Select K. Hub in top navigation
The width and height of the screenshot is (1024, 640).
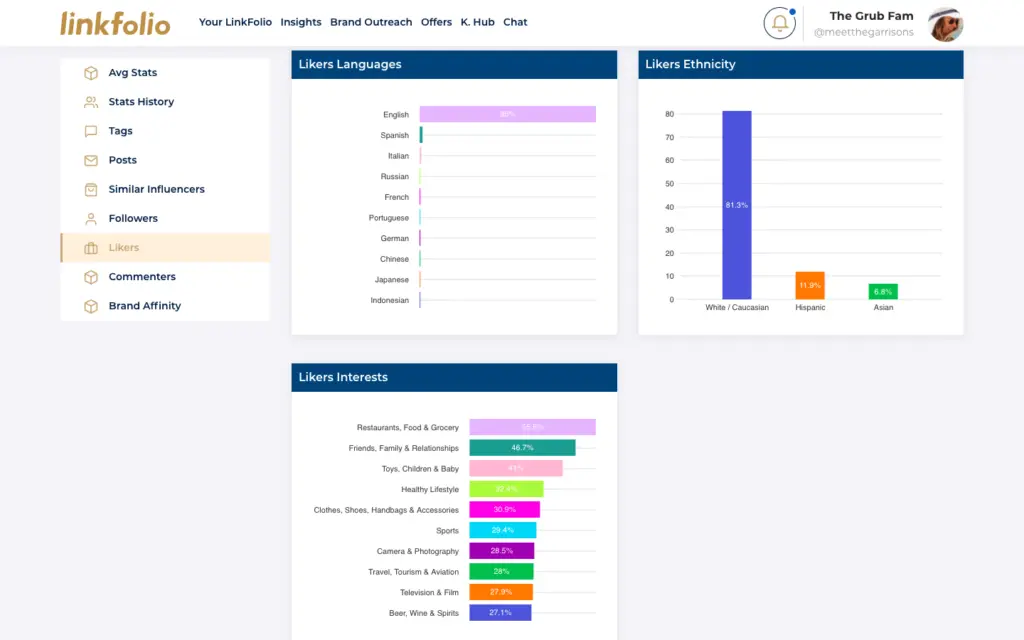(477, 22)
